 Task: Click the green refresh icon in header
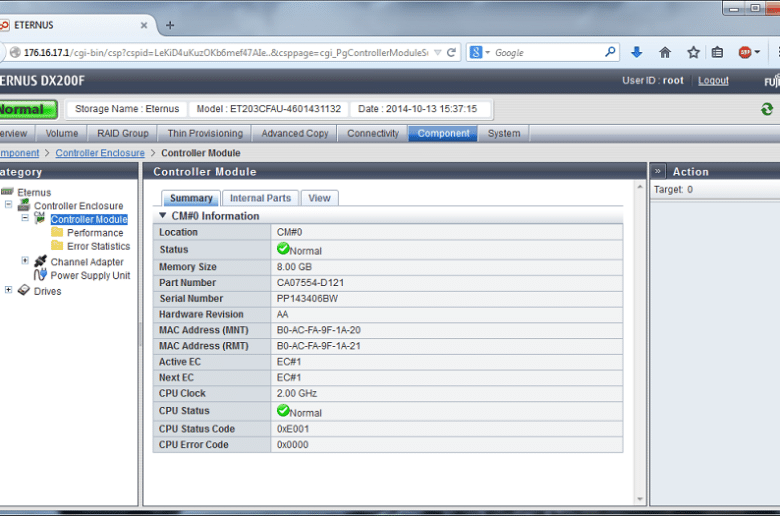767,109
